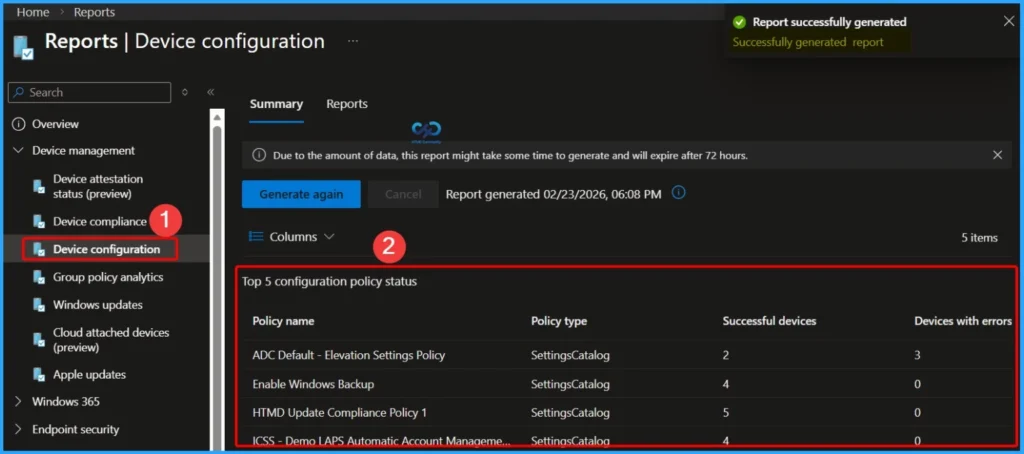Click the sidebar scrollbar up arrow

217,117
